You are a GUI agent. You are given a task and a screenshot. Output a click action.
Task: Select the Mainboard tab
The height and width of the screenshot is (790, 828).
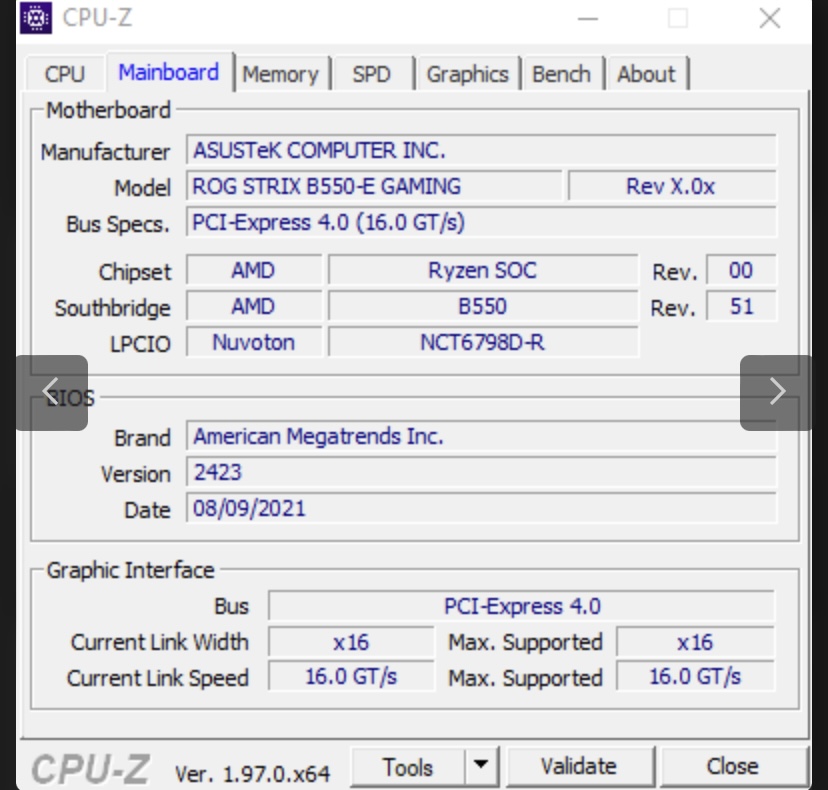click(169, 72)
